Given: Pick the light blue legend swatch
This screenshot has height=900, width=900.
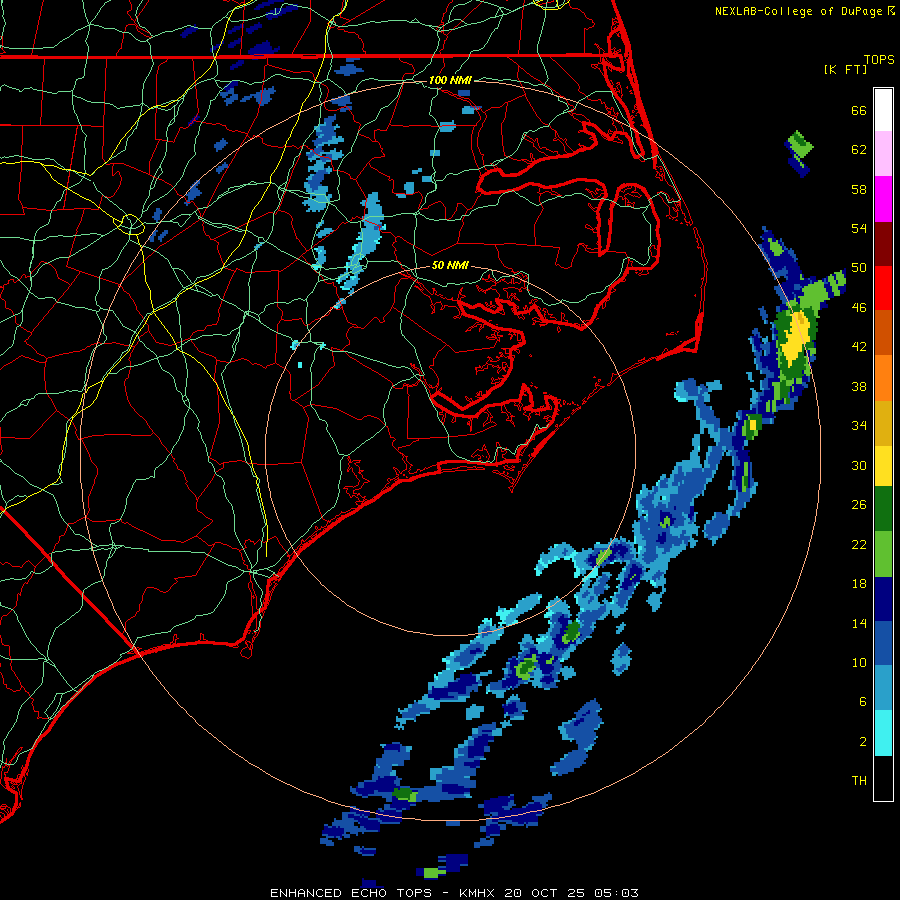Looking at the screenshot, I should click(x=883, y=688).
